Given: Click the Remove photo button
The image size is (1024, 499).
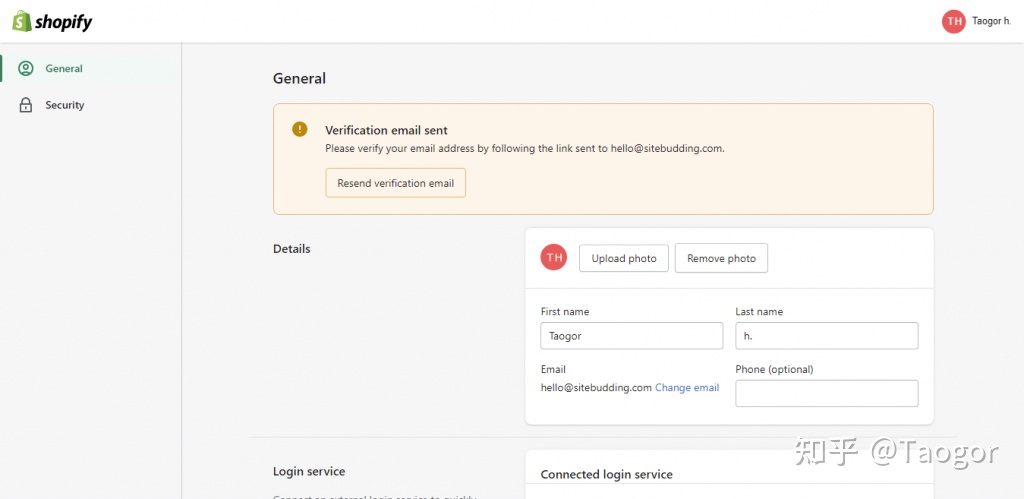Looking at the screenshot, I should [721, 258].
